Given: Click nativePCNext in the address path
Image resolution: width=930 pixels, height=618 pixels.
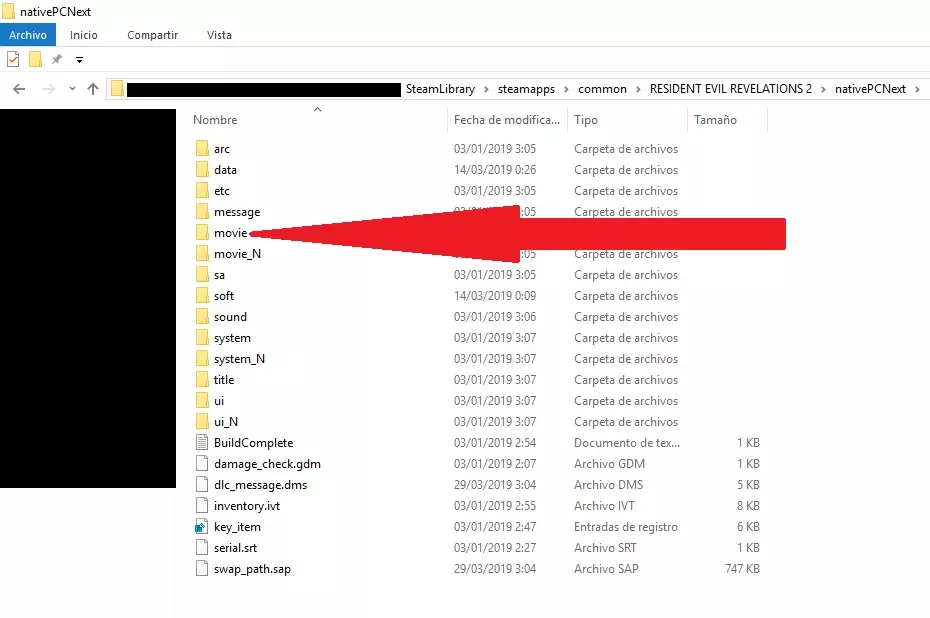Looking at the screenshot, I should tap(870, 89).
